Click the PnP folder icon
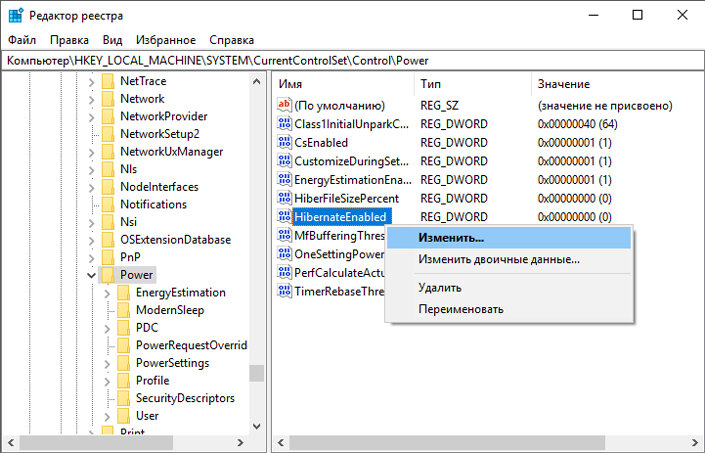This screenshot has width=705, height=453. tap(108, 257)
